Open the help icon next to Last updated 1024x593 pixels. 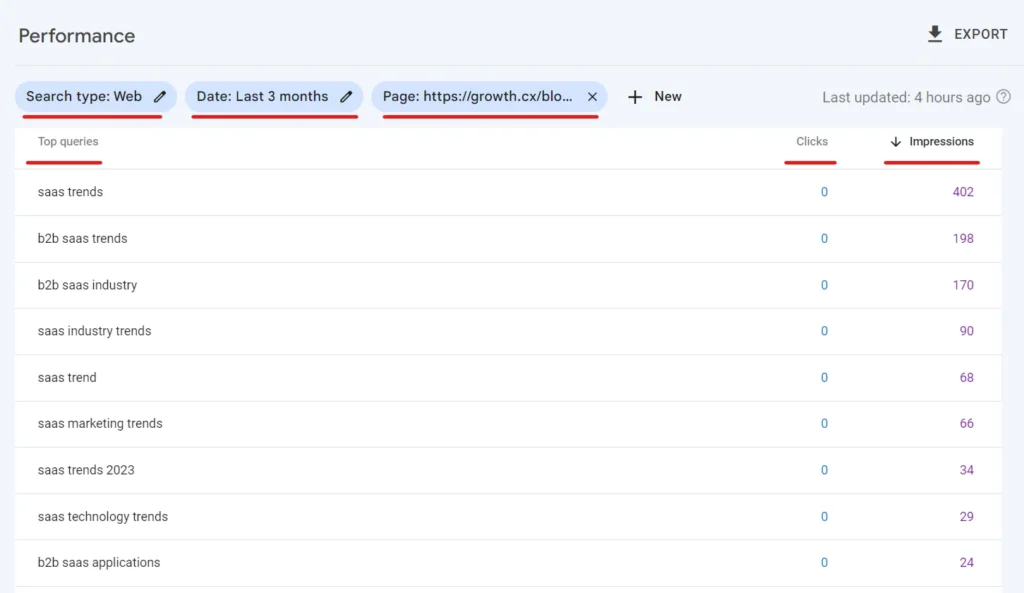1004,97
